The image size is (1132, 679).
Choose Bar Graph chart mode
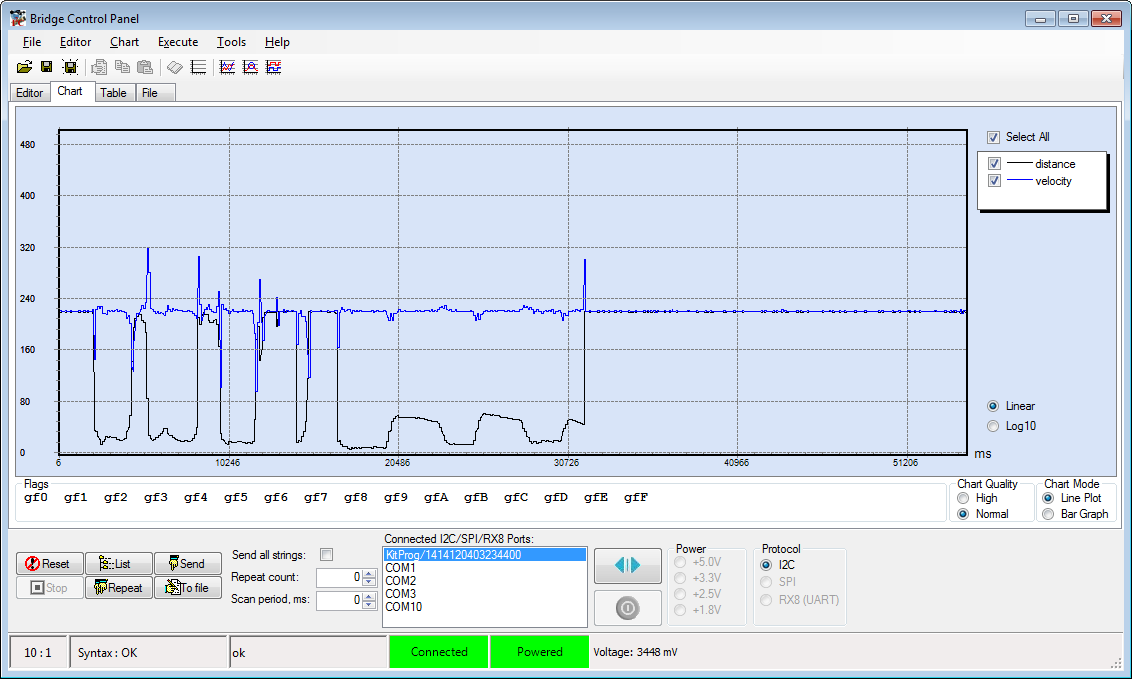coord(1048,514)
